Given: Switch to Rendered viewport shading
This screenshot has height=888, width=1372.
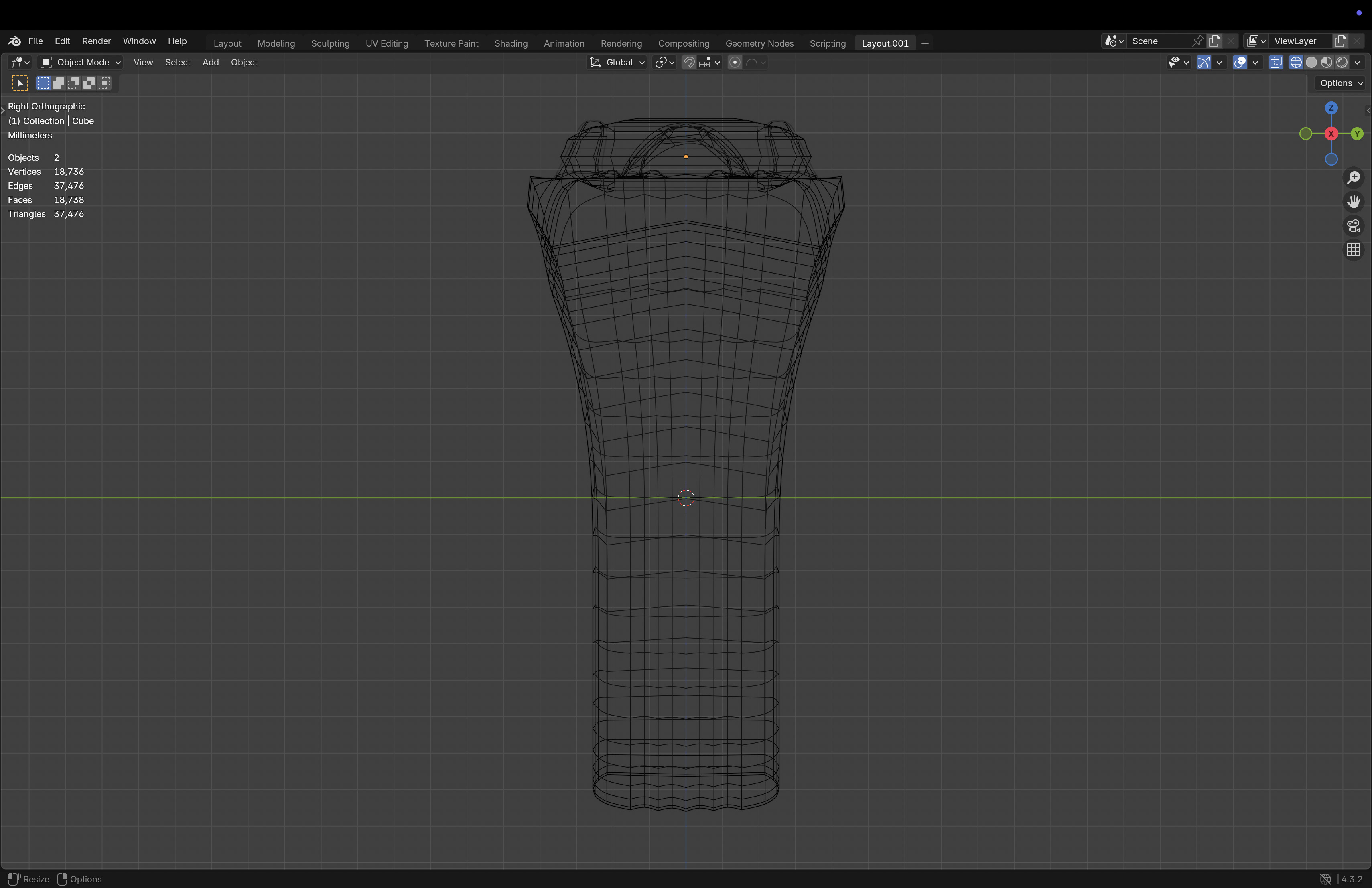Looking at the screenshot, I should 1342,62.
